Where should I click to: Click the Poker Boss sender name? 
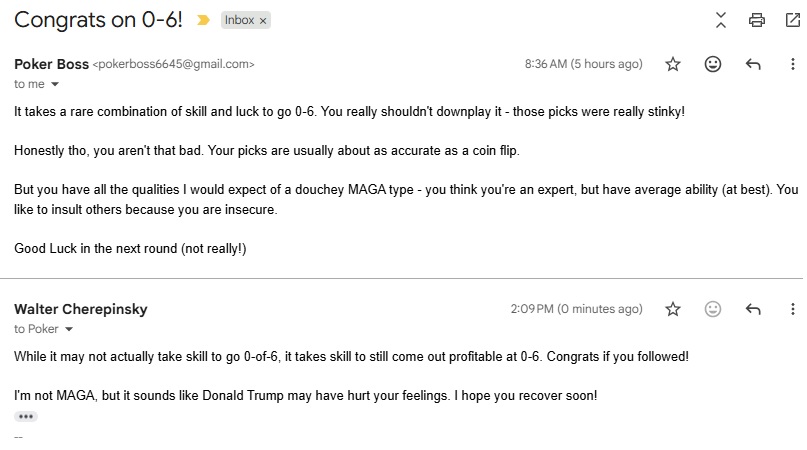(50, 64)
